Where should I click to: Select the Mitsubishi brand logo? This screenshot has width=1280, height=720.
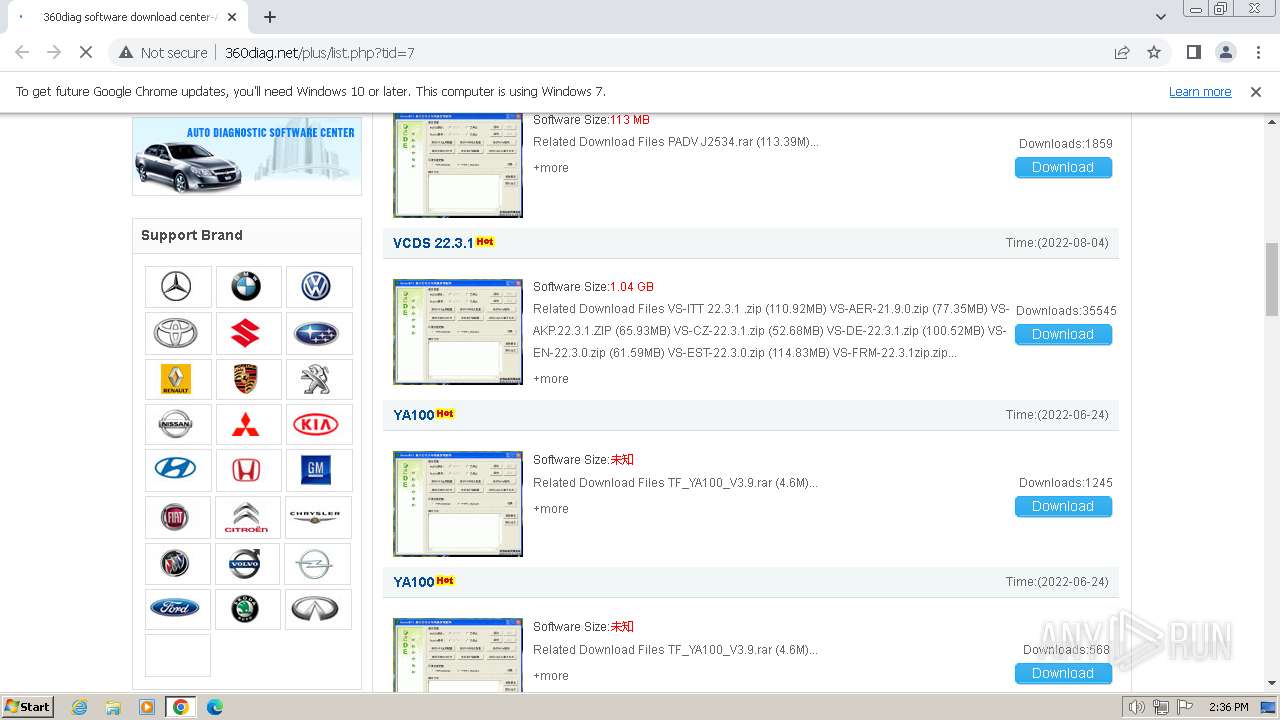click(x=247, y=425)
